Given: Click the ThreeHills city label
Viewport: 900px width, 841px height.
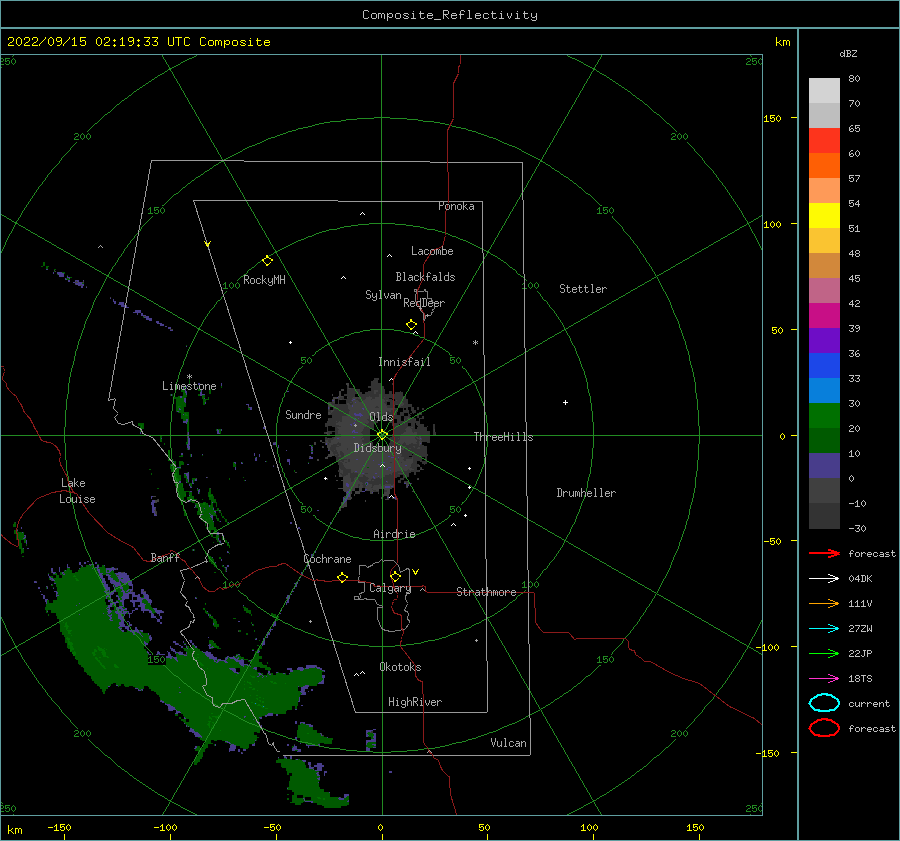Looking at the screenshot, I should (503, 437).
